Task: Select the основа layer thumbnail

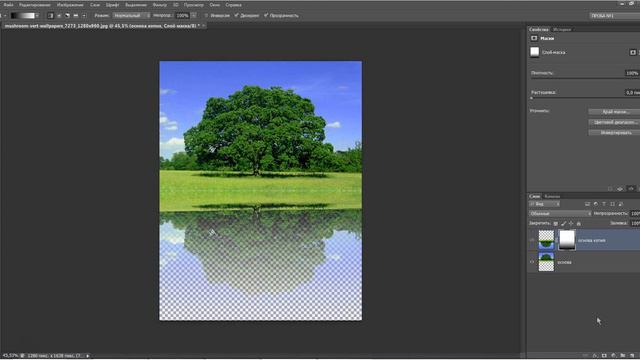Action: pyautogui.click(x=546, y=262)
